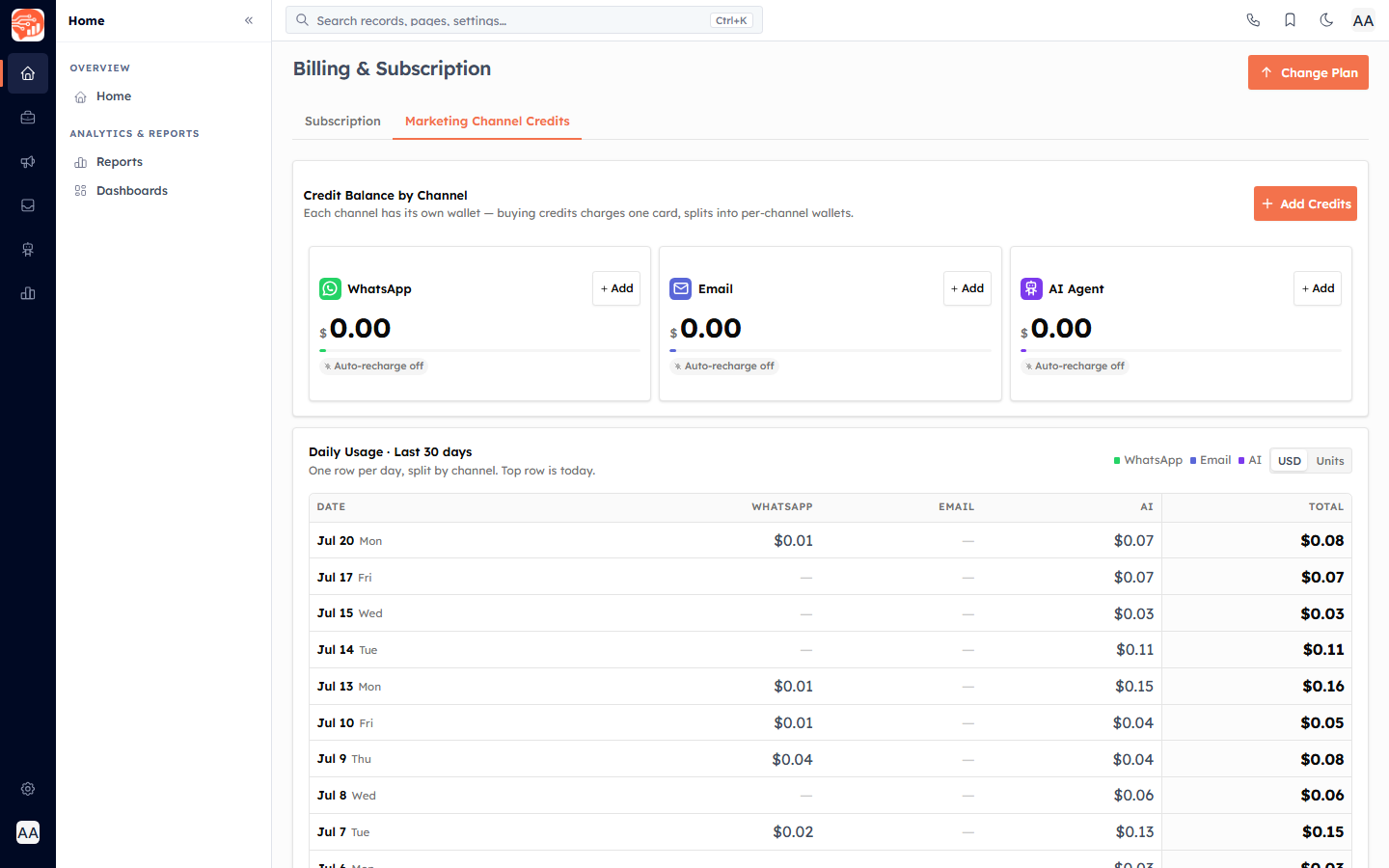Click the $0.16 total for Jul 13
Image resolution: width=1389 pixels, height=868 pixels.
(1323, 687)
